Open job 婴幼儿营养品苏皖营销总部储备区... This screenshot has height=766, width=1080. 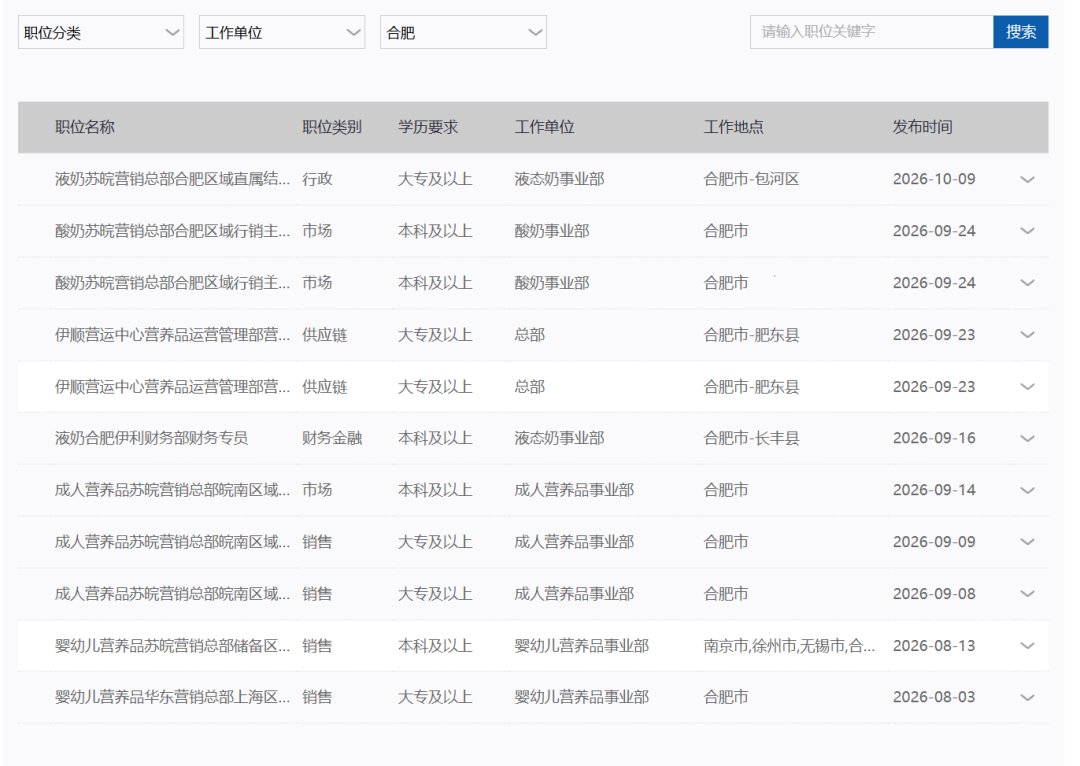point(172,646)
